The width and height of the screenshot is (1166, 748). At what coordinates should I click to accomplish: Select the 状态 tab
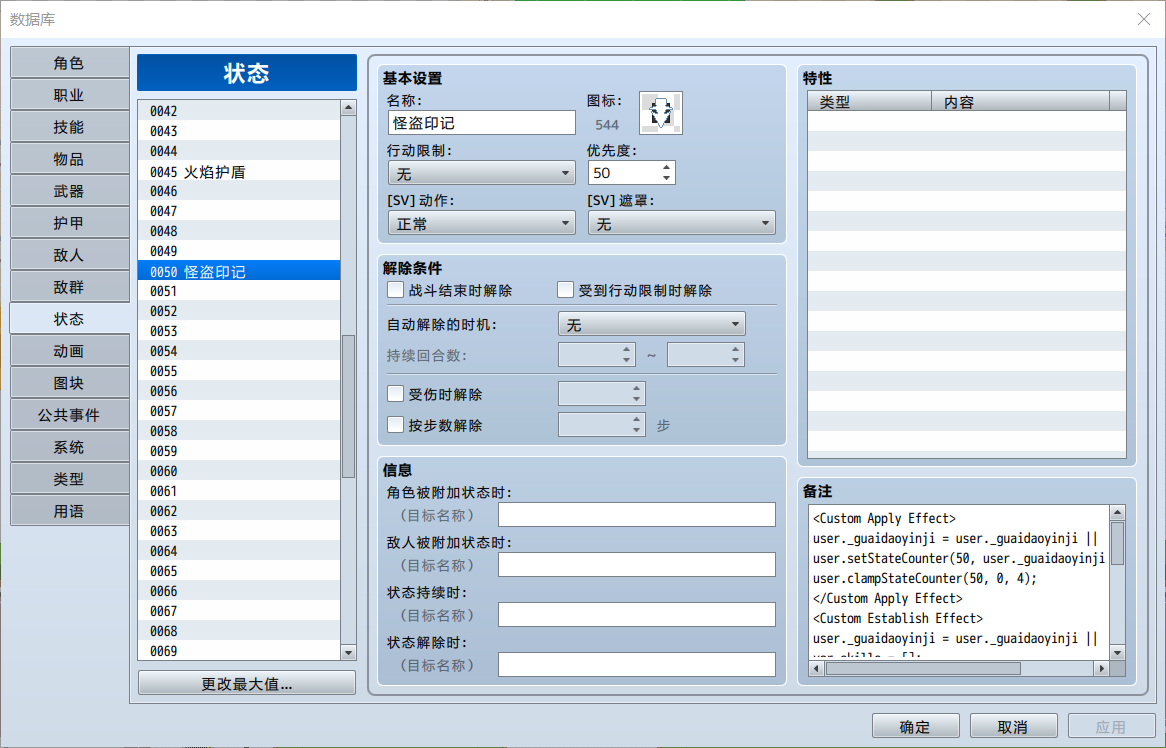(69, 319)
